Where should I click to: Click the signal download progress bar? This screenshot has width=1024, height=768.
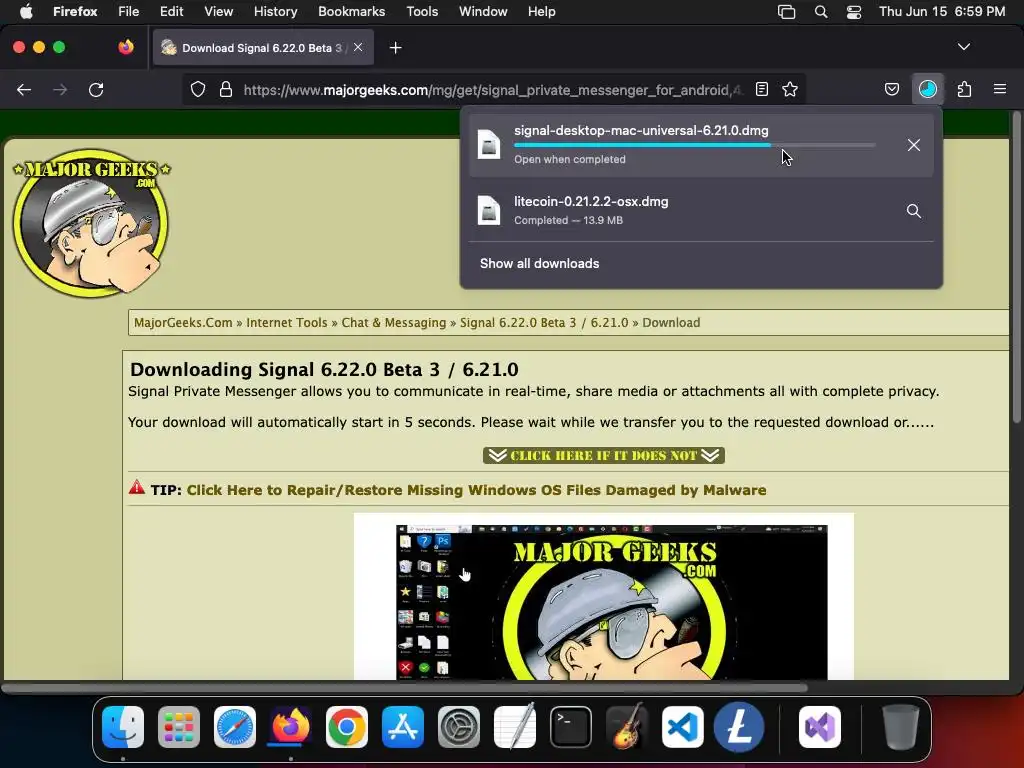pyautogui.click(x=694, y=145)
